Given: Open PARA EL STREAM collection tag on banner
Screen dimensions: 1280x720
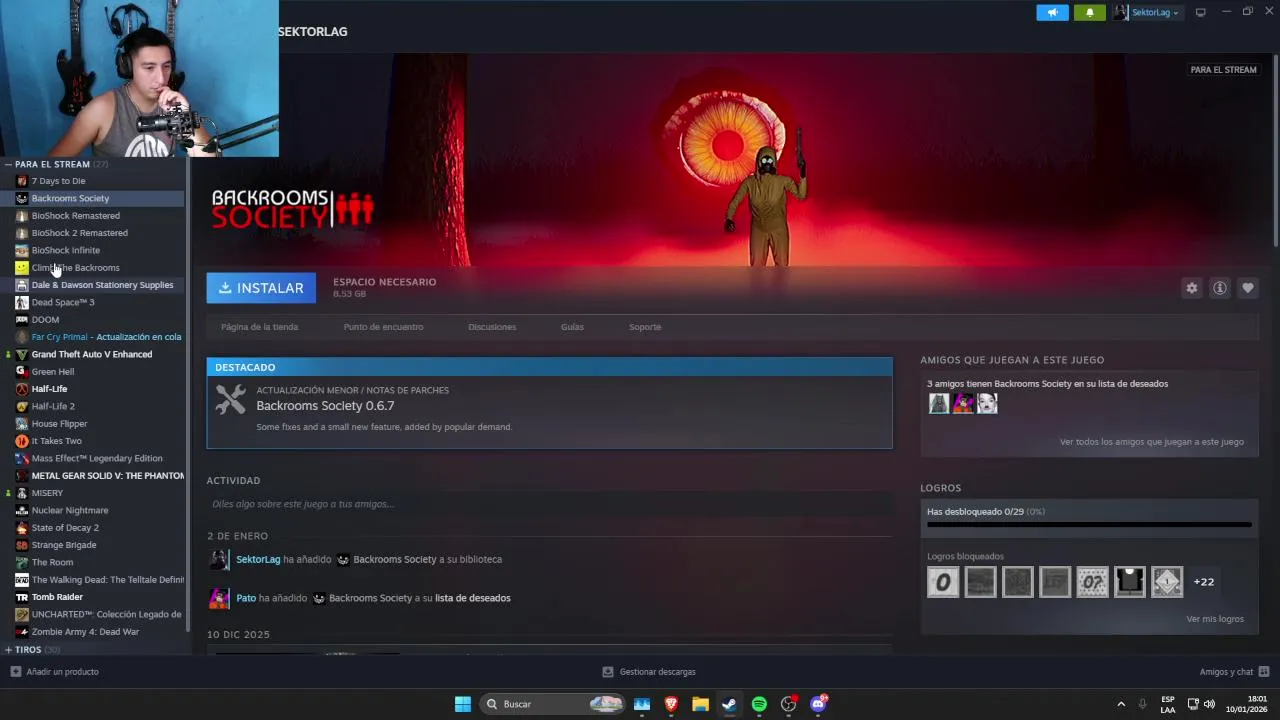Looking at the screenshot, I should click(x=1223, y=70).
